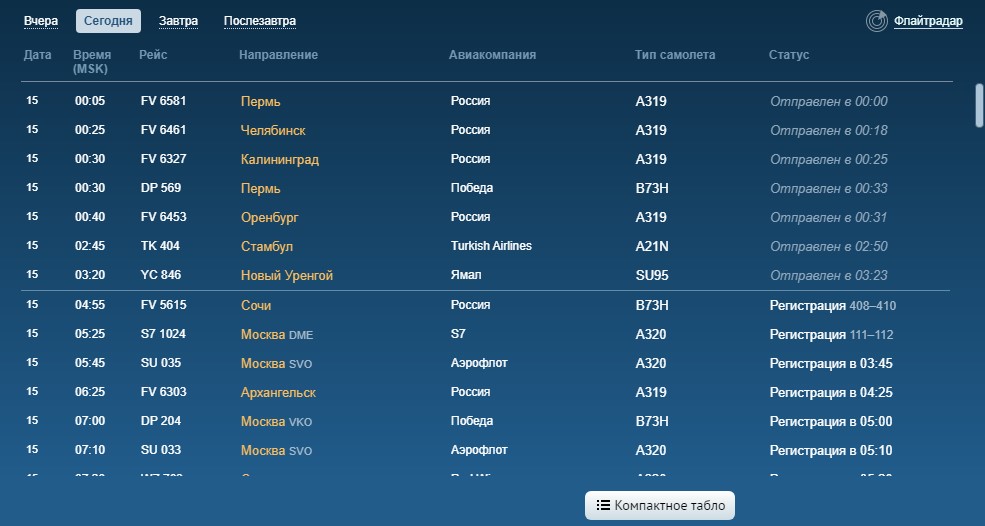
Task: Open the Flightradar radar icon
Action: 876,21
